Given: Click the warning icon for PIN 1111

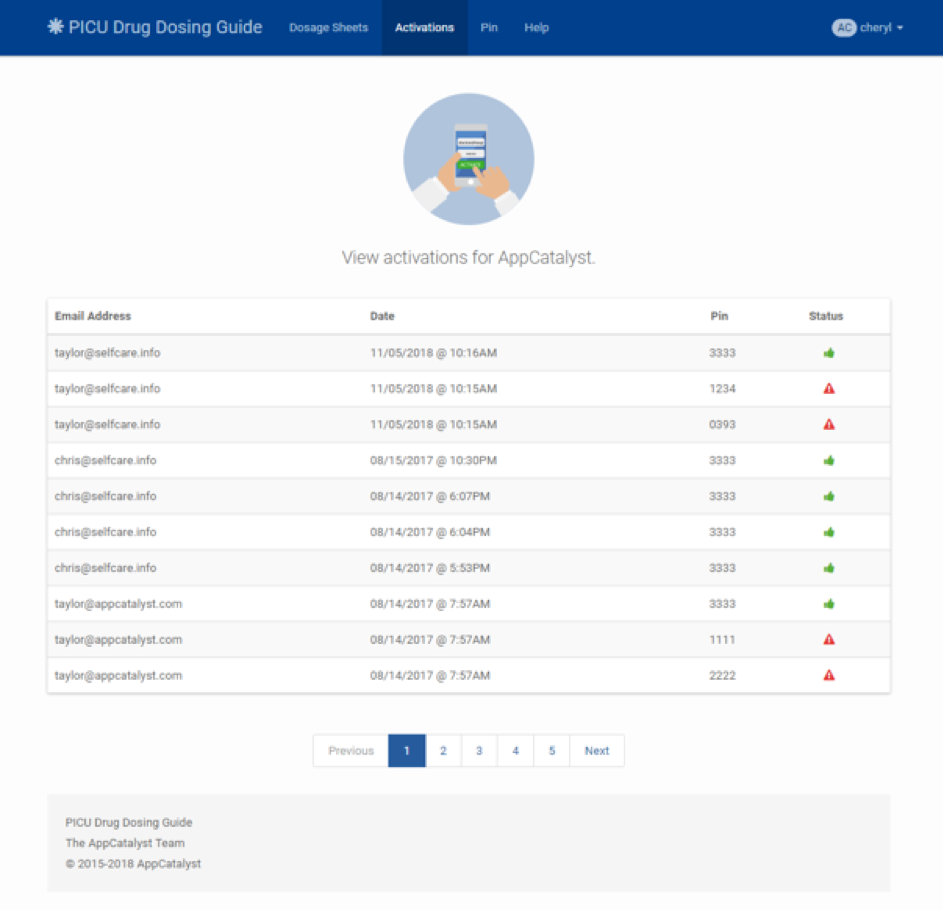Looking at the screenshot, I should 829,639.
